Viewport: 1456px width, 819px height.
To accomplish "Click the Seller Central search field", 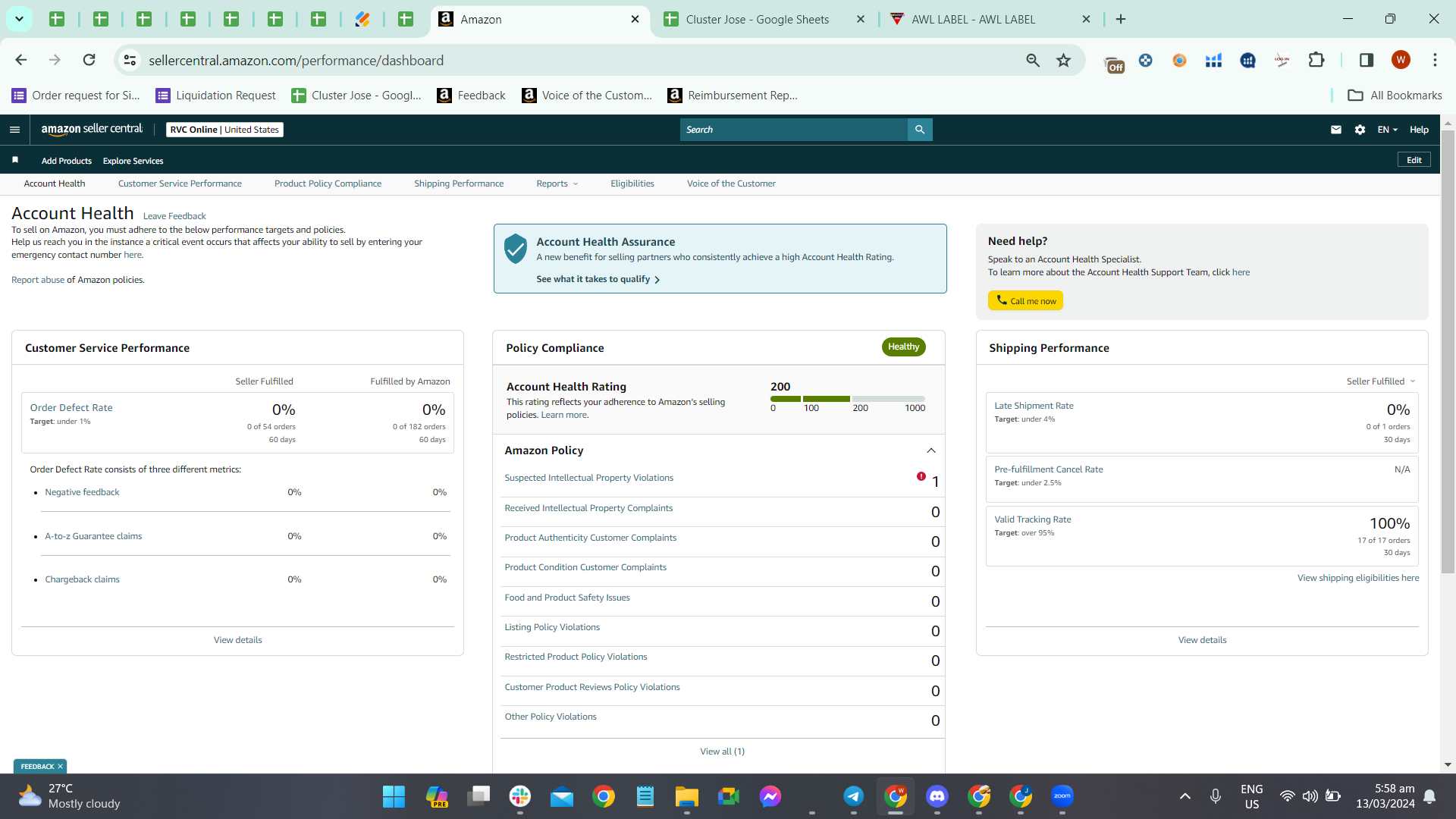I will point(794,130).
